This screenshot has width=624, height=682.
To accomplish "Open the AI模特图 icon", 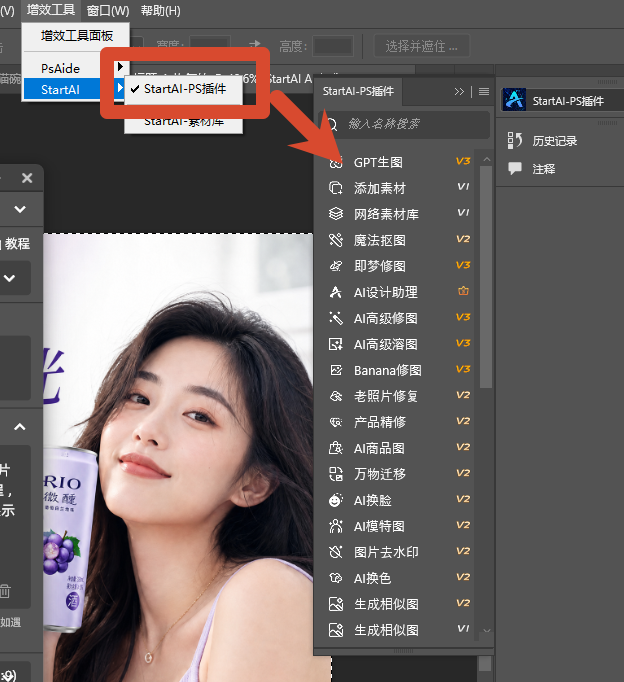I will tap(336, 526).
